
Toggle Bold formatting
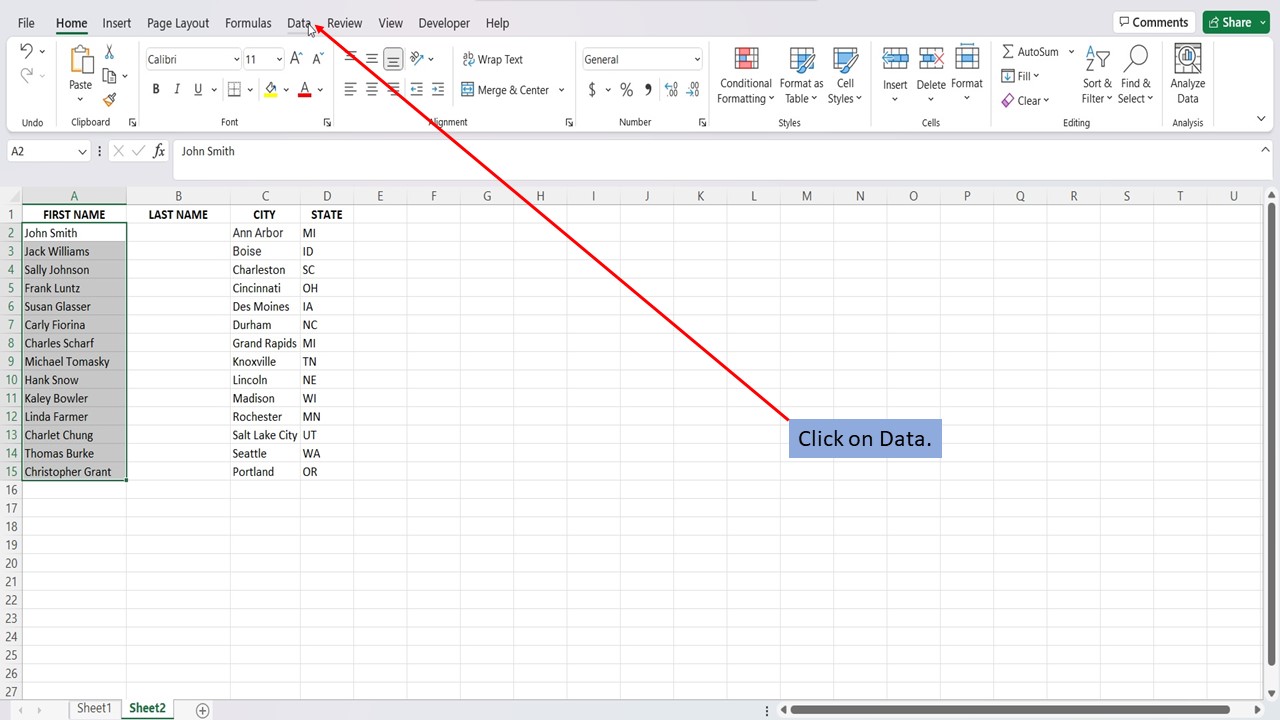156,90
